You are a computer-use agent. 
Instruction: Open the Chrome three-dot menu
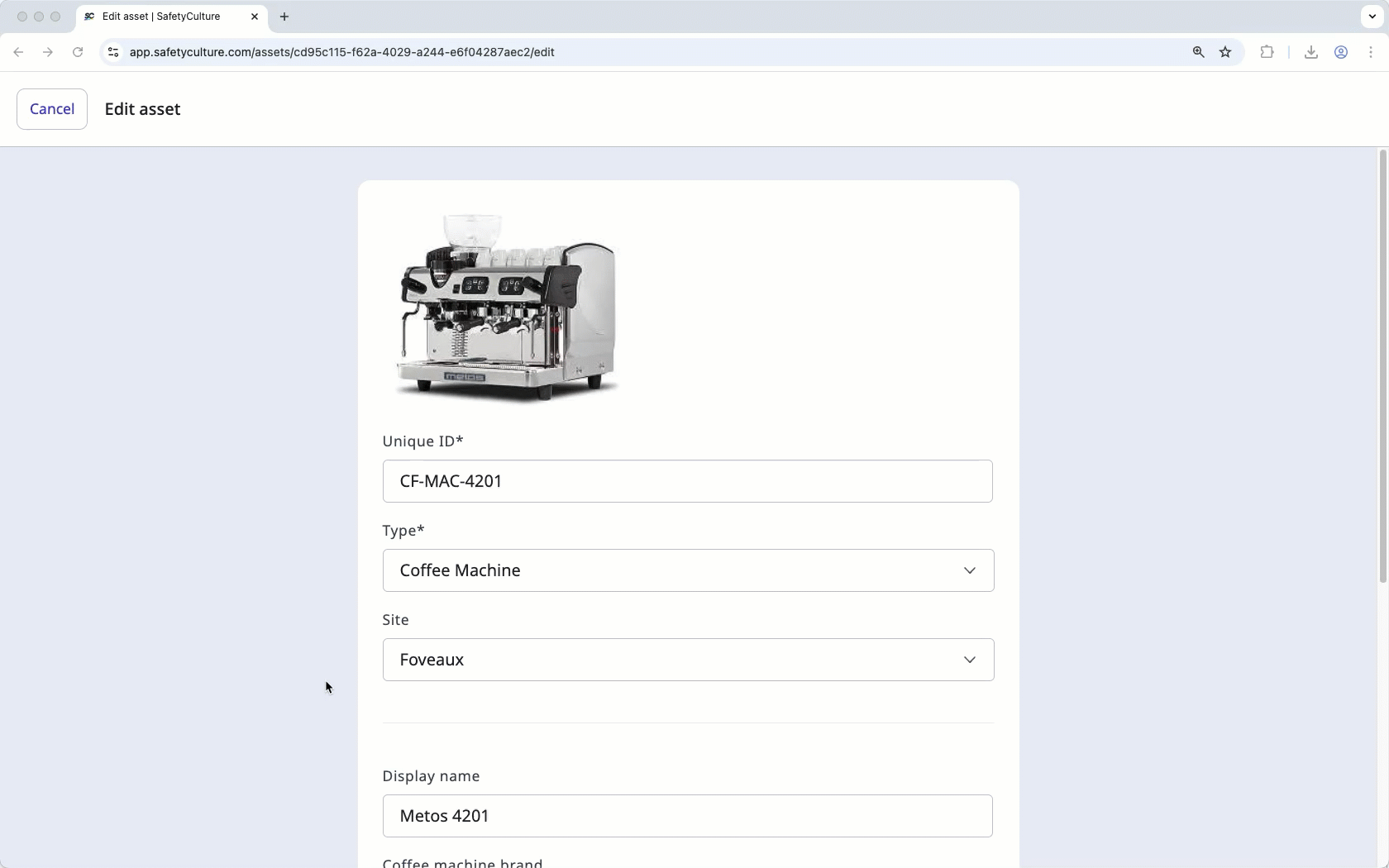coord(1371,52)
